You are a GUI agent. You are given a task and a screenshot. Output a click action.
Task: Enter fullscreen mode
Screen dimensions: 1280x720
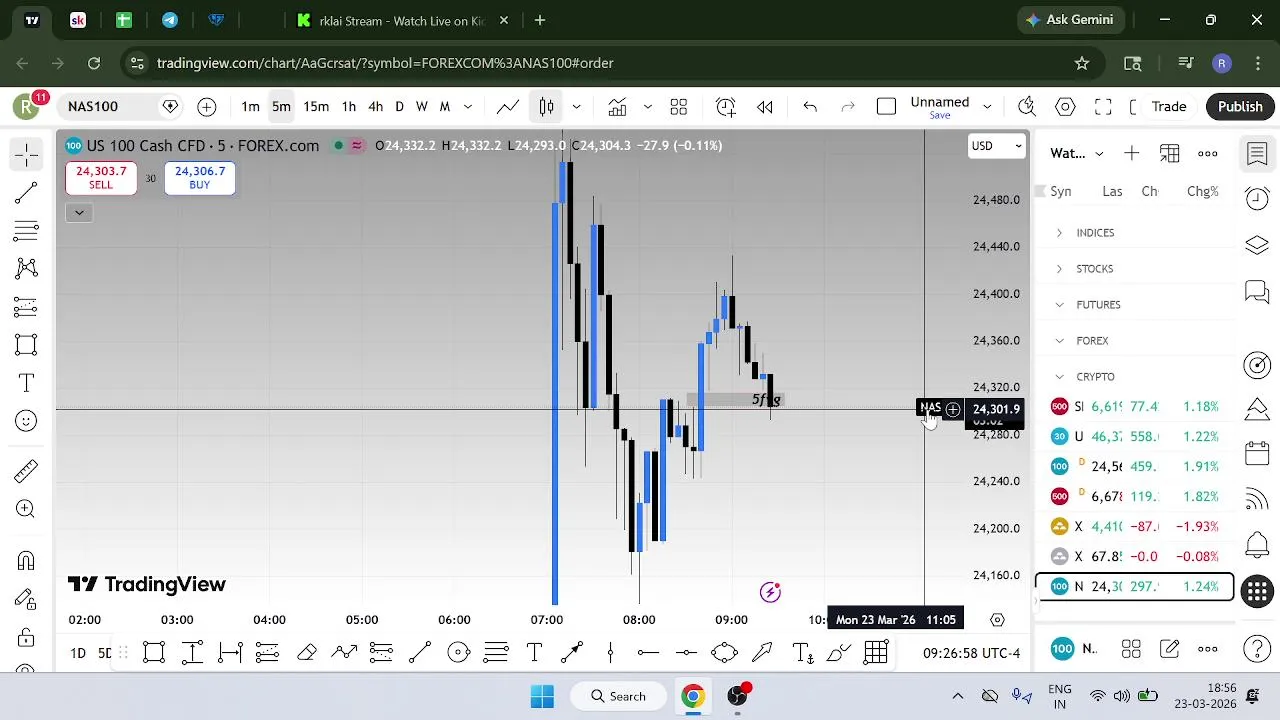(x=1103, y=107)
